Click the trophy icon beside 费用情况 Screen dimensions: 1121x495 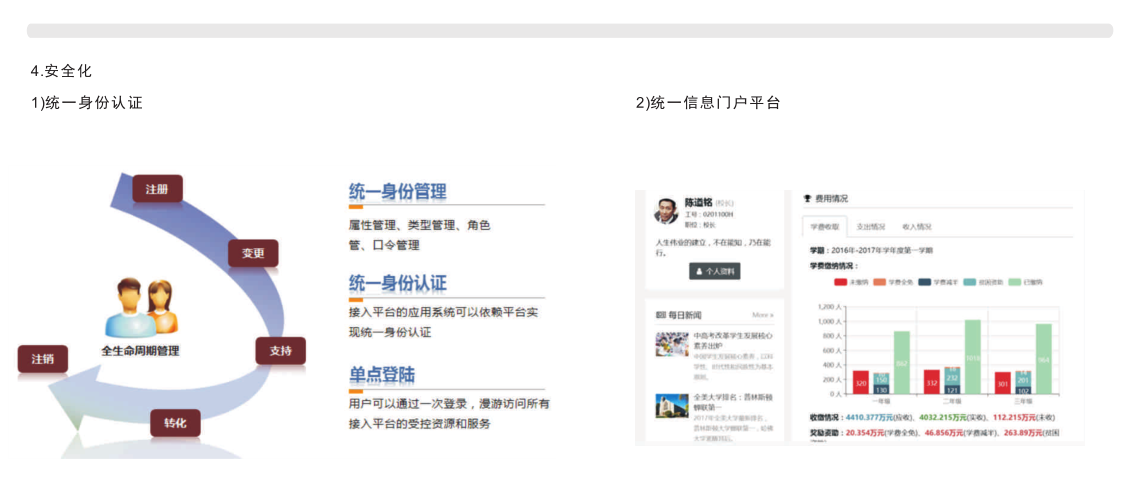[807, 199]
